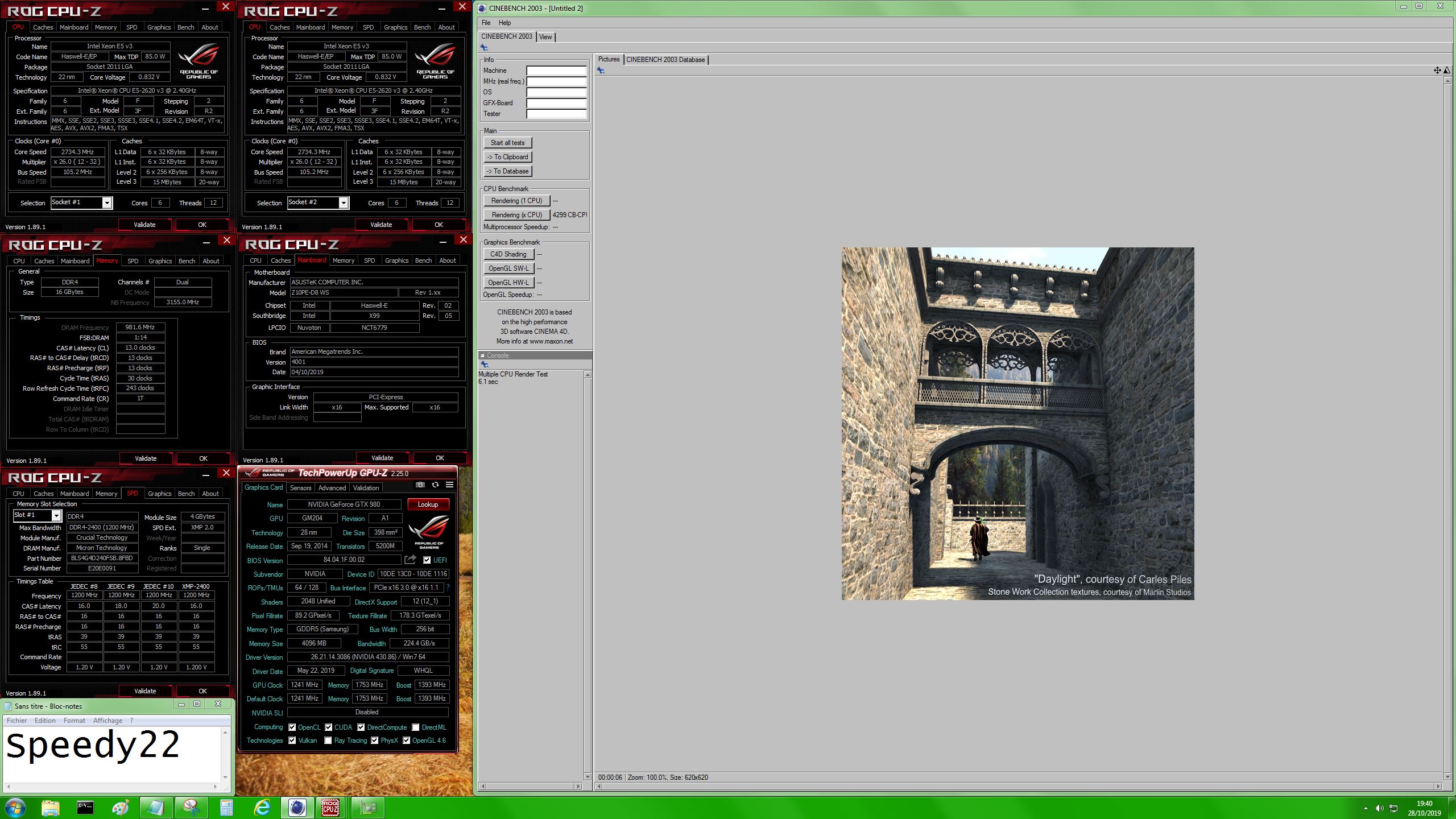Click in the Tester info field
The width and height of the screenshot is (1456, 819).
tap(556, 114)
